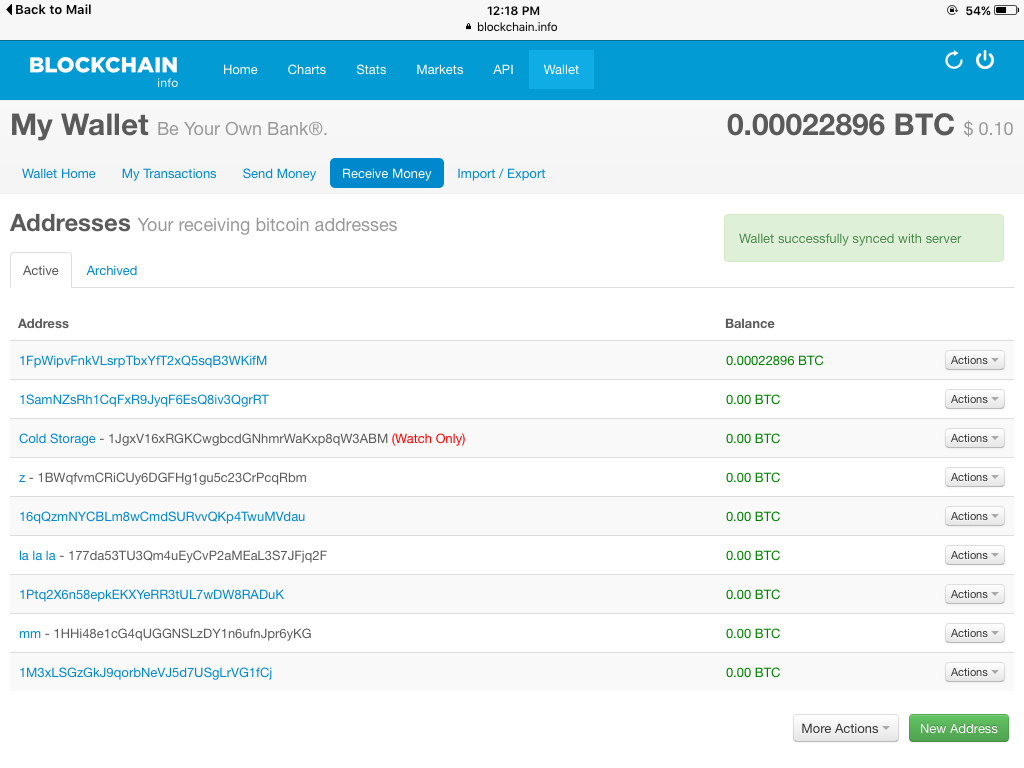
Task: Click the green 0.00022896 BTC row balance
Action: tap(775, 360)
